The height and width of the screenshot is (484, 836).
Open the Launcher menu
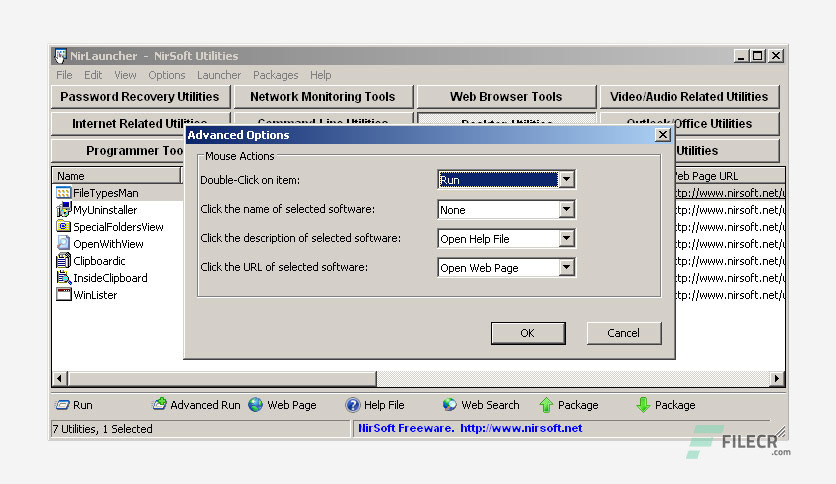coord(219,75)
